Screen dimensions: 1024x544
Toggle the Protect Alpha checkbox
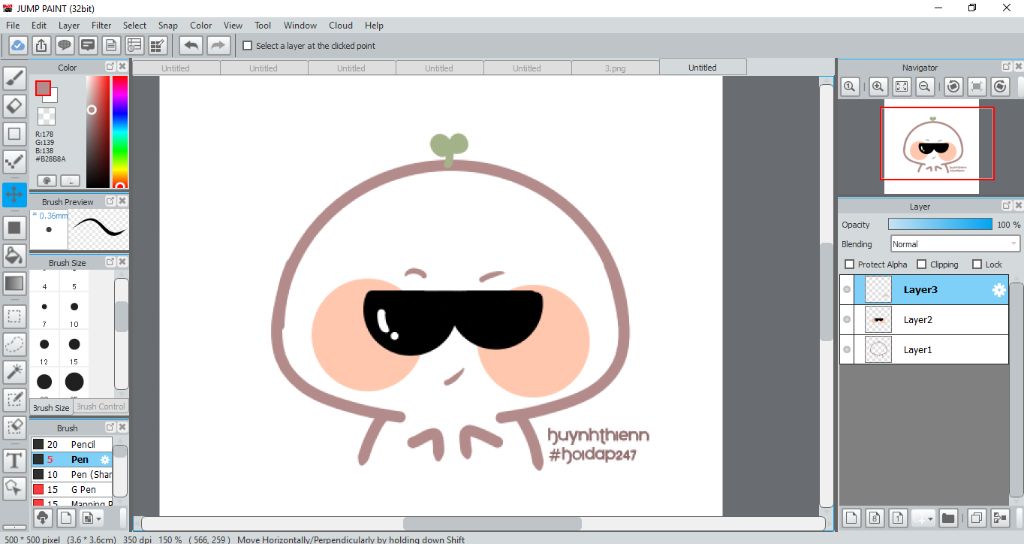coord(850,264)
